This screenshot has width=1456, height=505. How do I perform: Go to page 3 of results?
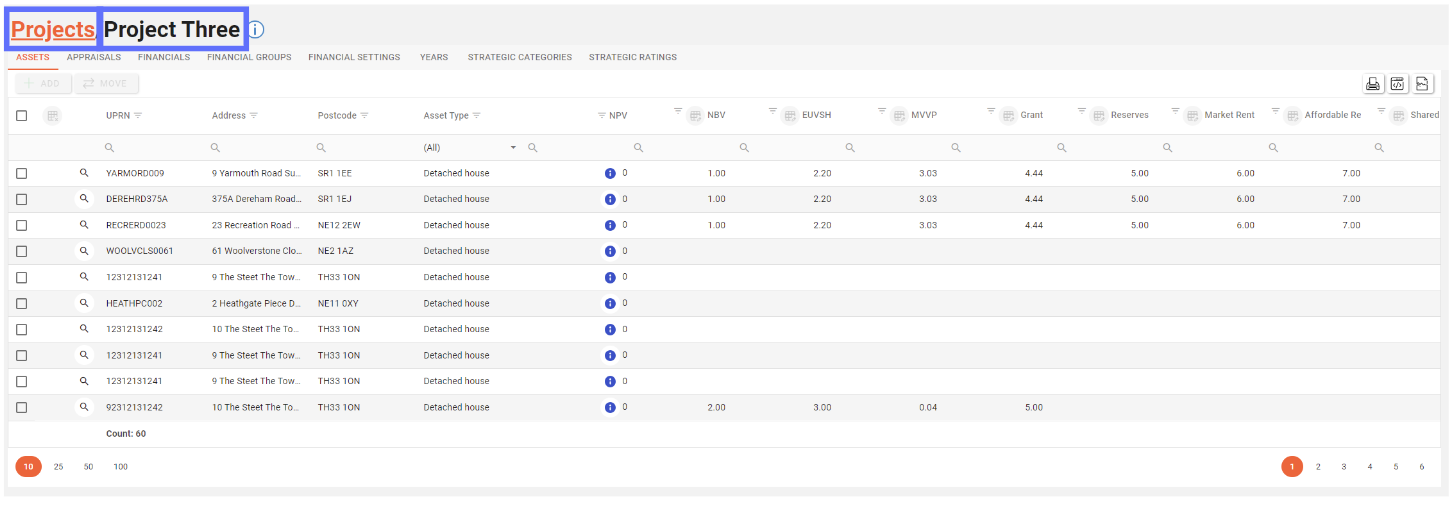tap(1344, 467)
